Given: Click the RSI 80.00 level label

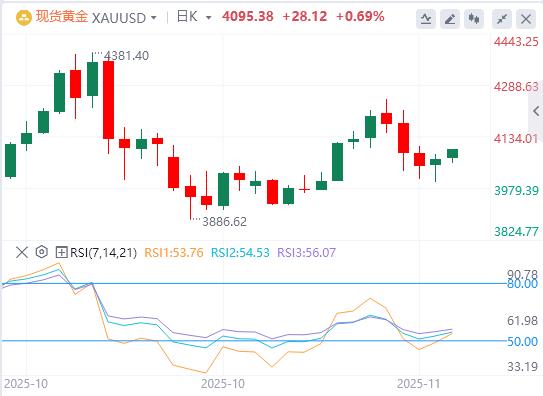Looking at the screenshot, I should click(523, 284).
